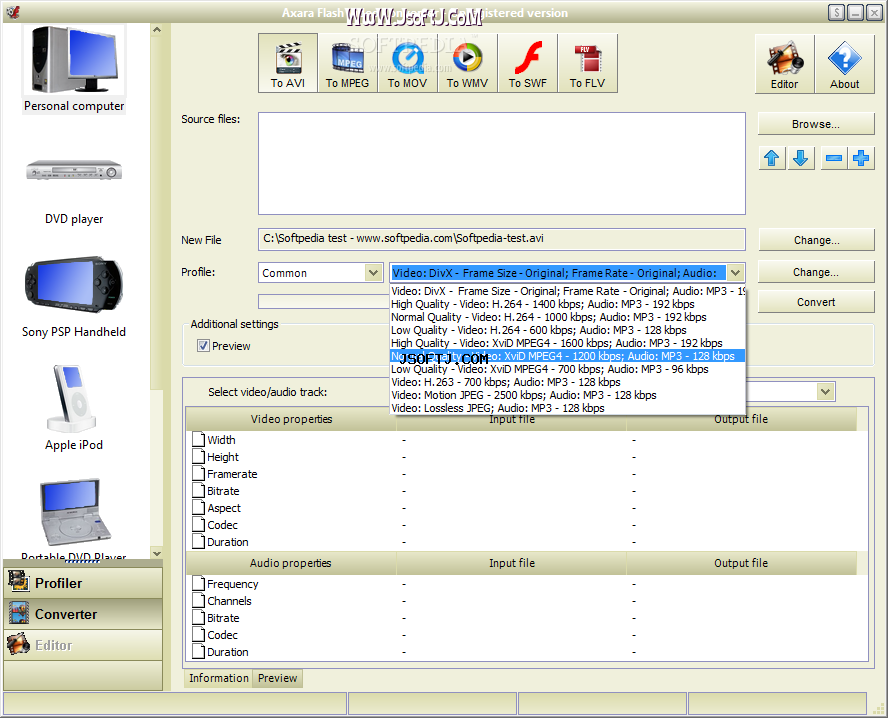Select the To FLV format icon
Image resolution: width=888 pixels, height=718 pixels.
[x=587, y=63]
